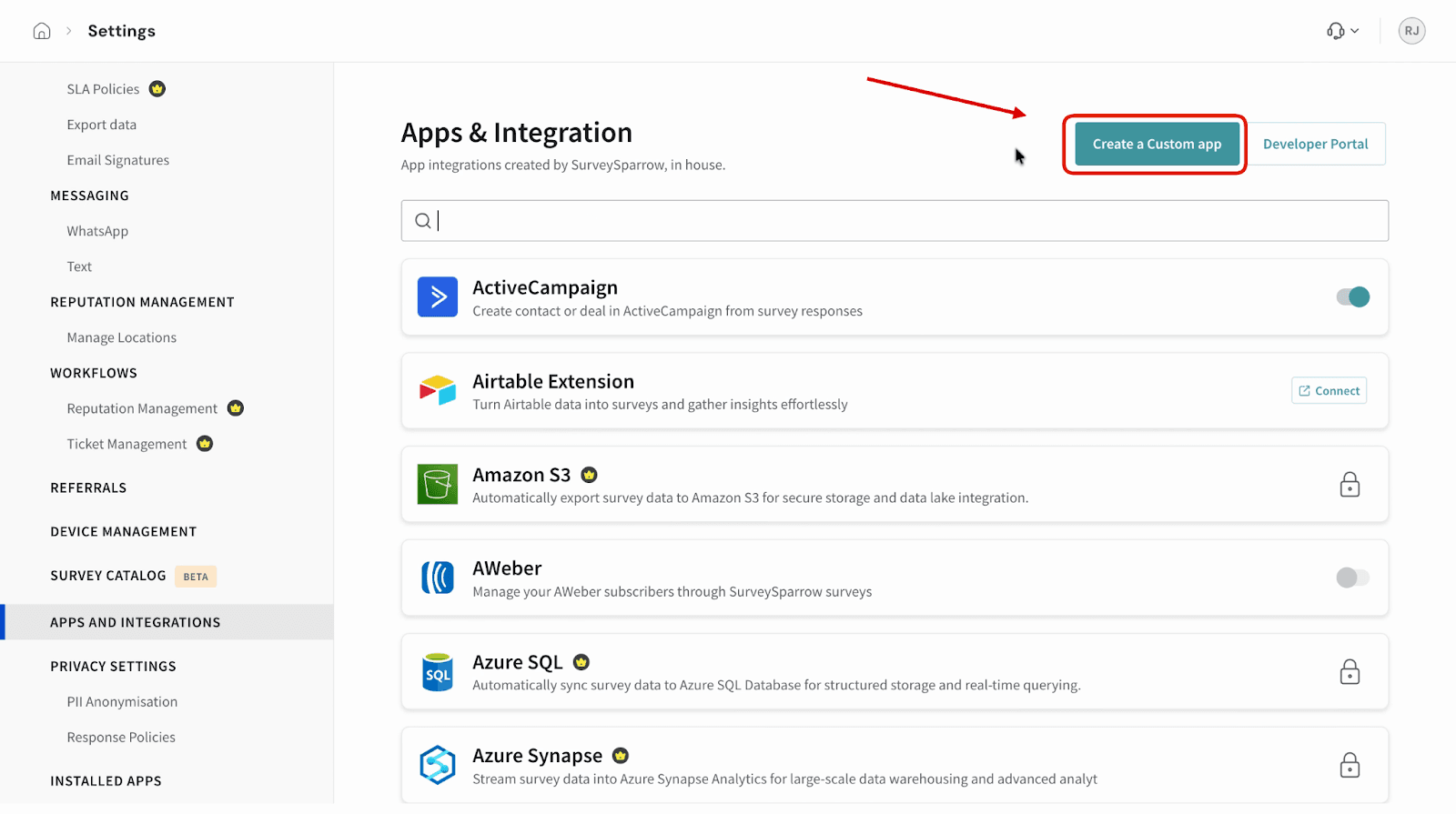Screen dimensions: 1456x814
Task: Open Reputation Management workflows
Action: [x=142, y=408]
